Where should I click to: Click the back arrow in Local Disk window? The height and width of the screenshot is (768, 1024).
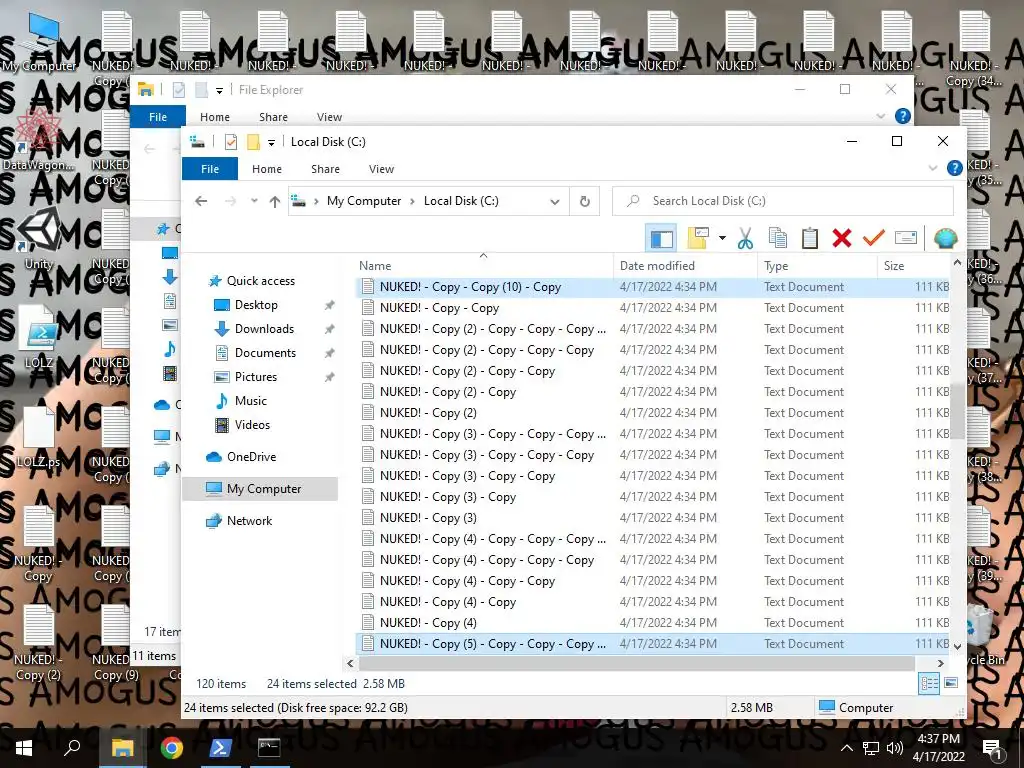[x=201, y=201]
